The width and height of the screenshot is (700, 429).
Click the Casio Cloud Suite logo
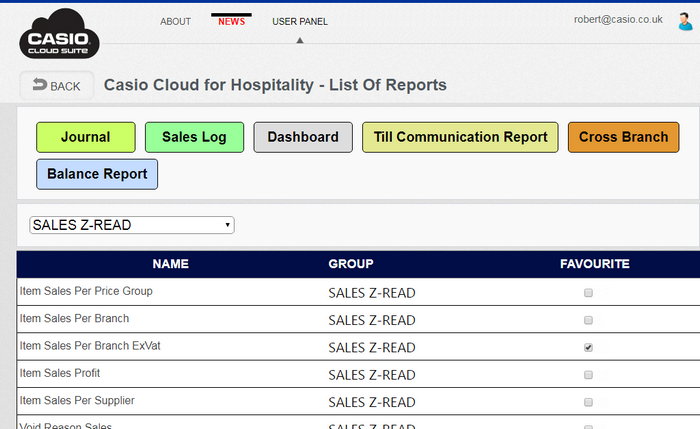59,34
